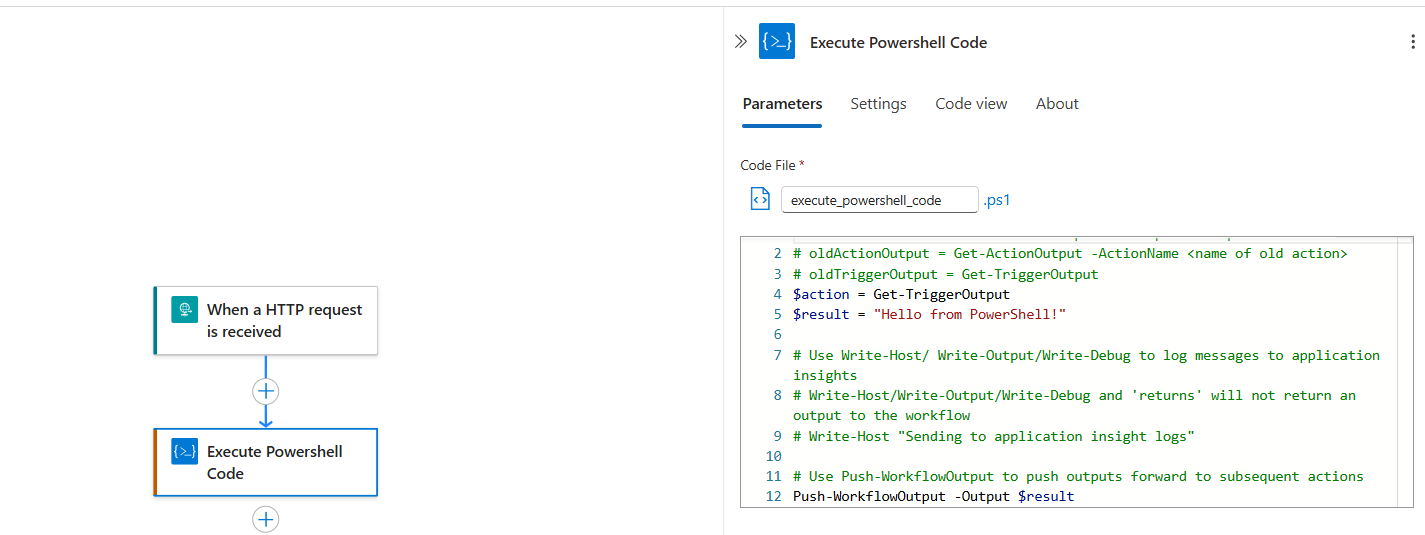Open the three-dot more options menu
Viewport: 1425px width, 535px height.
pos(1412,42)
